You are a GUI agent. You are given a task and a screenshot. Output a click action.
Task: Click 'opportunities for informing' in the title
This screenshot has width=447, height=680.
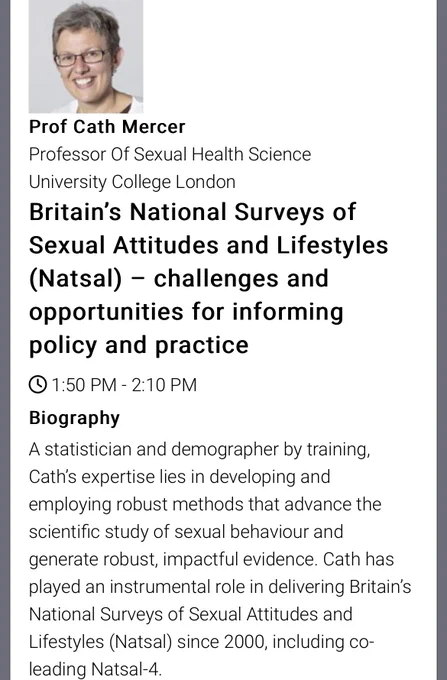tap(186, 312)
